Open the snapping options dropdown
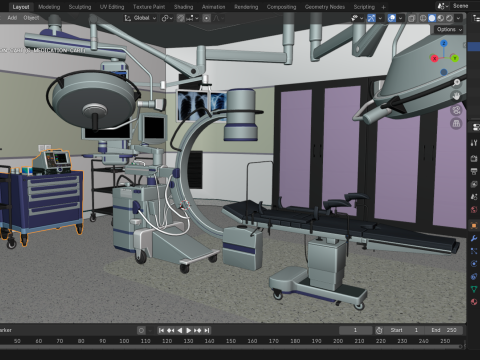 point(192,18)
